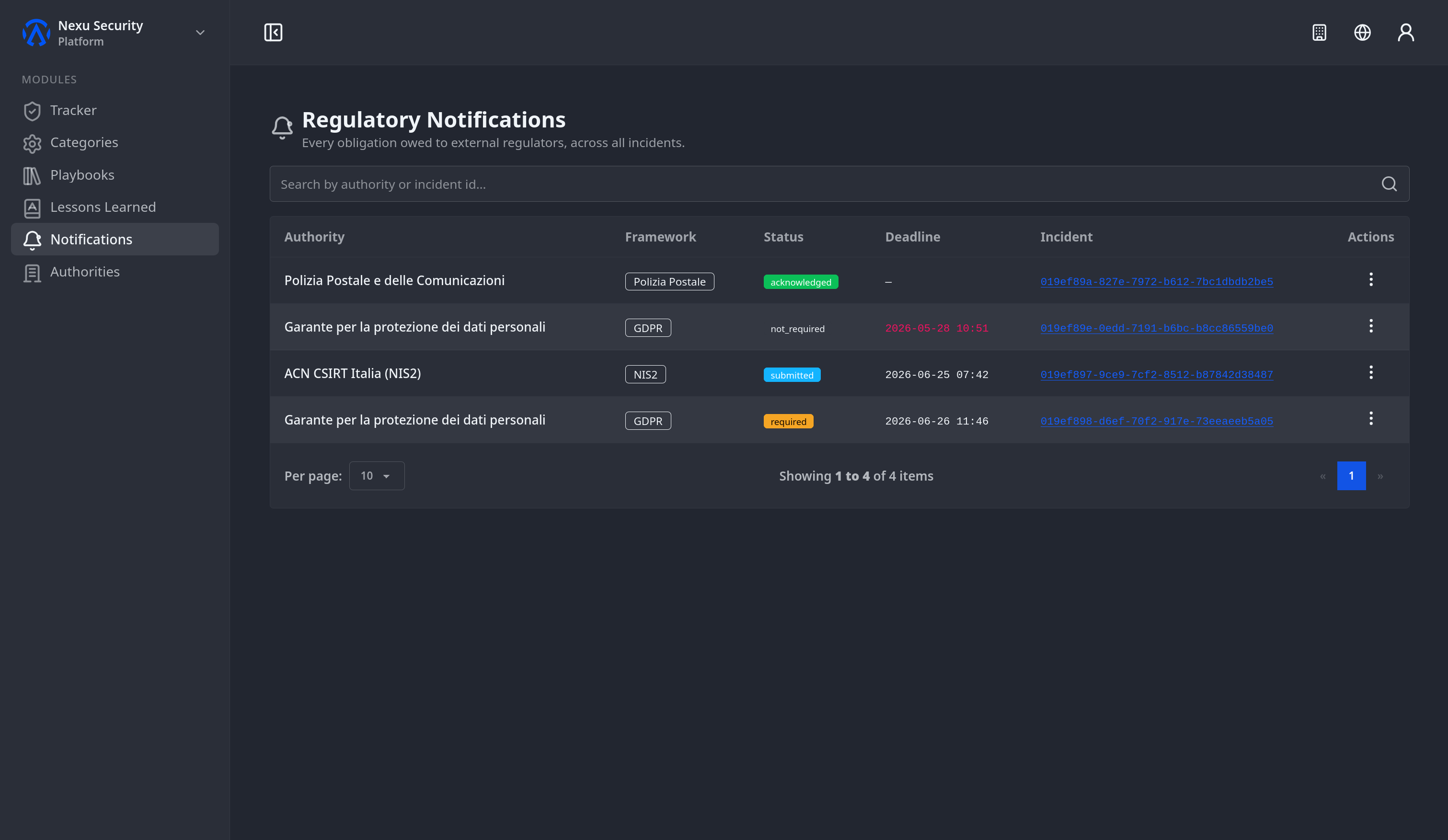Open the organization building icon
1448x840 pixels.
click(x=1319, y=32)
